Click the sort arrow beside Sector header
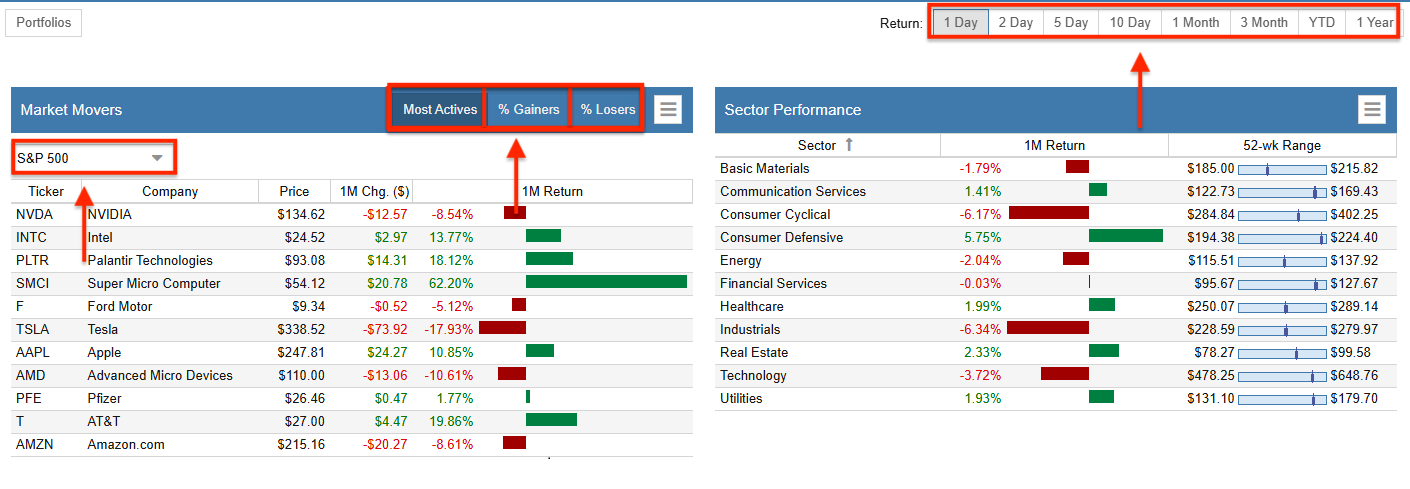Screen dimensions: 1410x489 (849, 145)
